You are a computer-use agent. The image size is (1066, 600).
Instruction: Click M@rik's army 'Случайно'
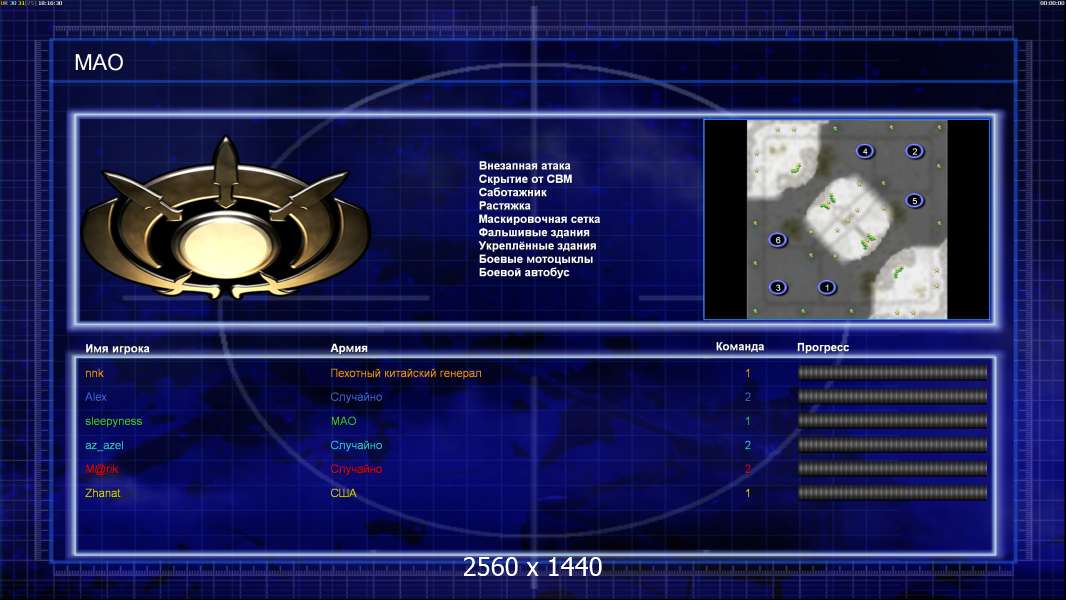[356, 469]
